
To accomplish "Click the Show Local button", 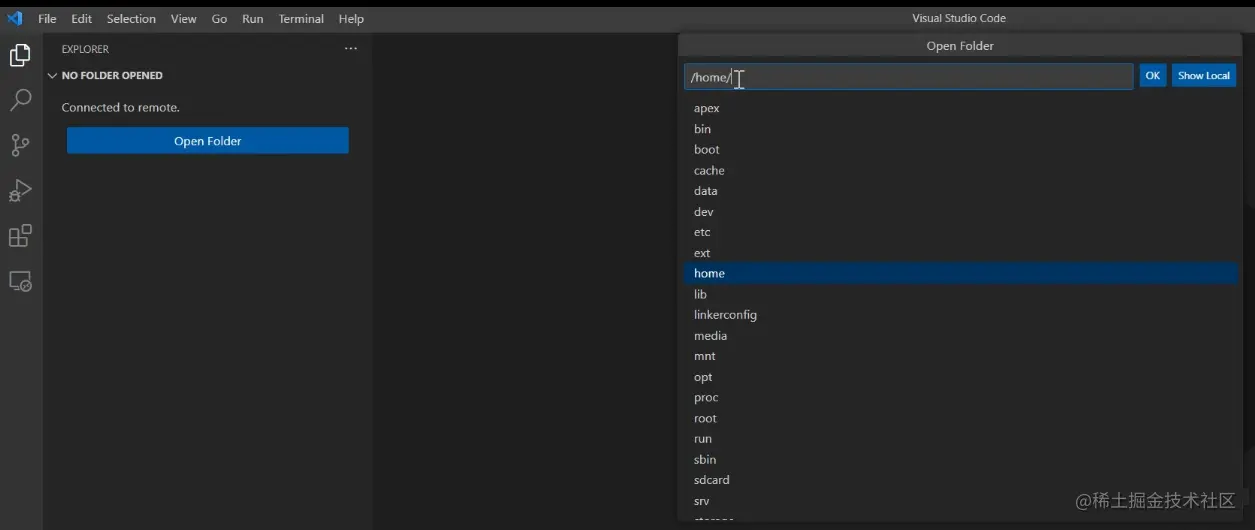I will point(1204,76).
